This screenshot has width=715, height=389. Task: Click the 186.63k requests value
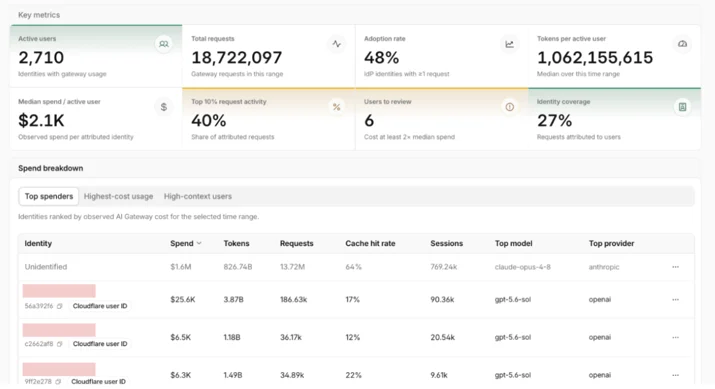coord(293,300)
